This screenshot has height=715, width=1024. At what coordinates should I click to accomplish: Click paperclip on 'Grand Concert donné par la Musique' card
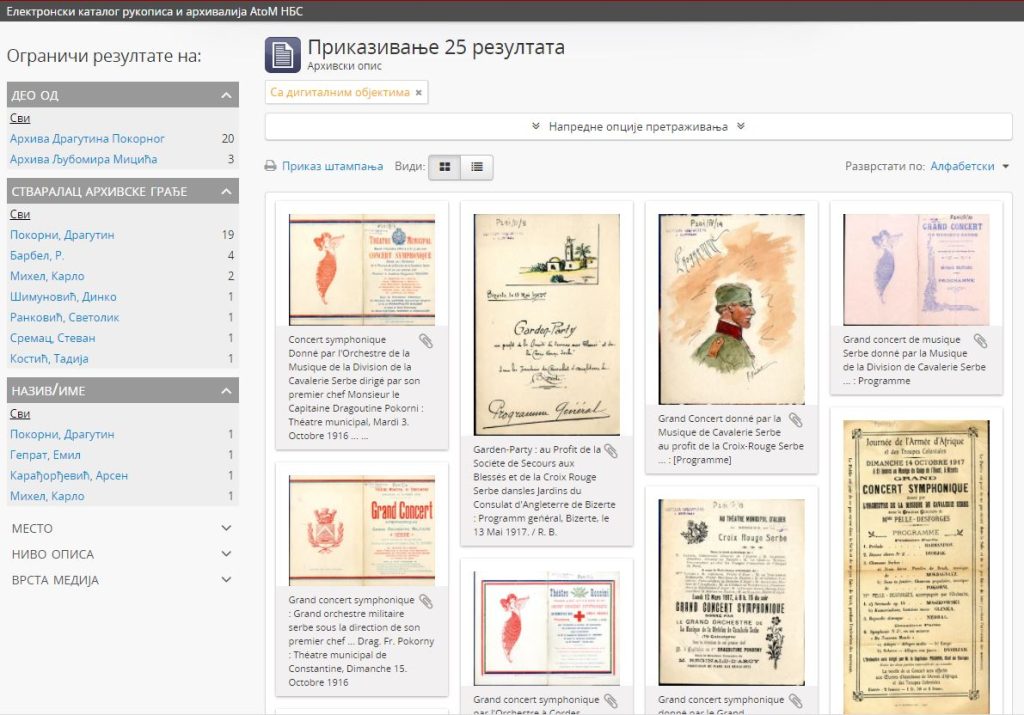coord(795,420)
